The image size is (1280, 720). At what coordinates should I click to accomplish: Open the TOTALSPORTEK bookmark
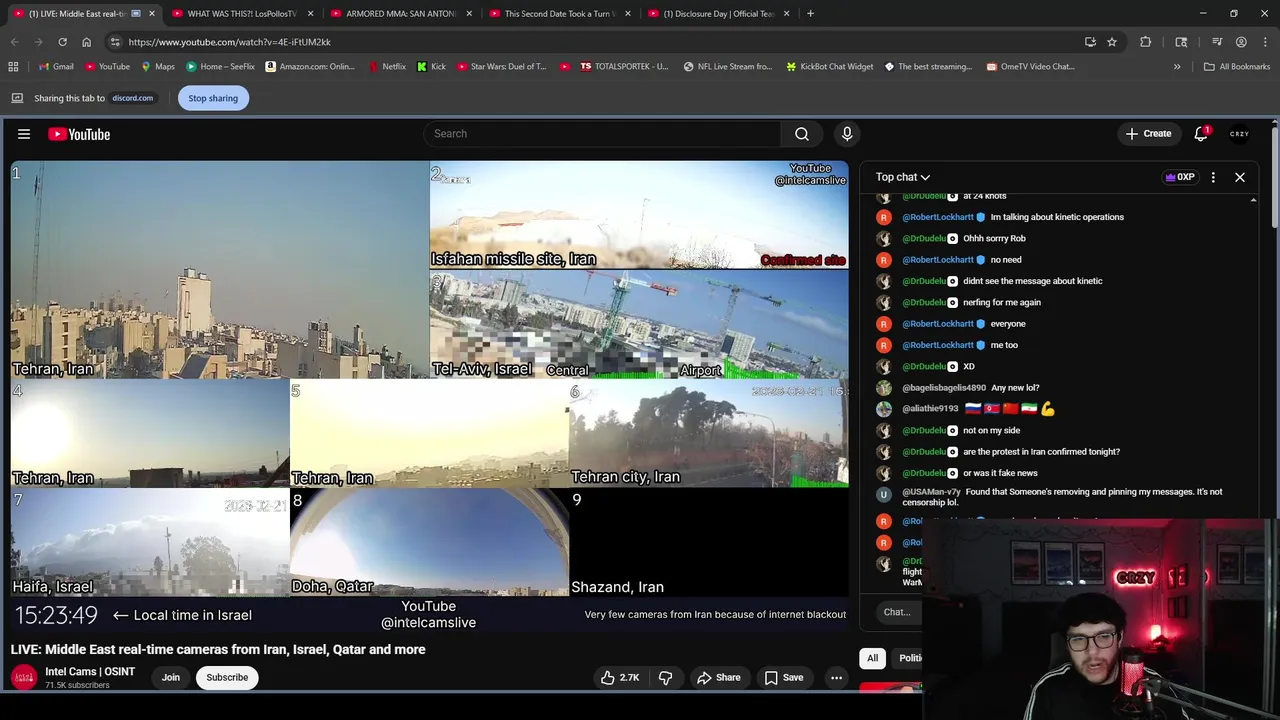(622, 67)
